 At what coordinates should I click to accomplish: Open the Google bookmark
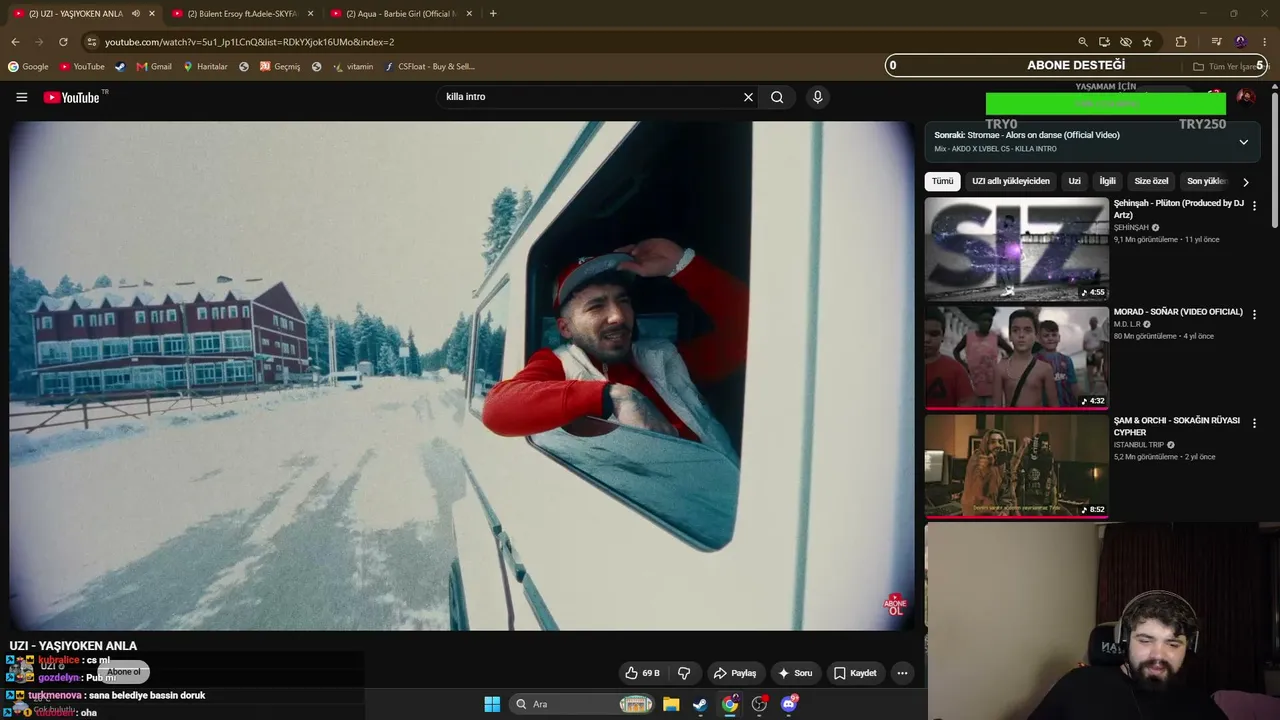[28, 67]
